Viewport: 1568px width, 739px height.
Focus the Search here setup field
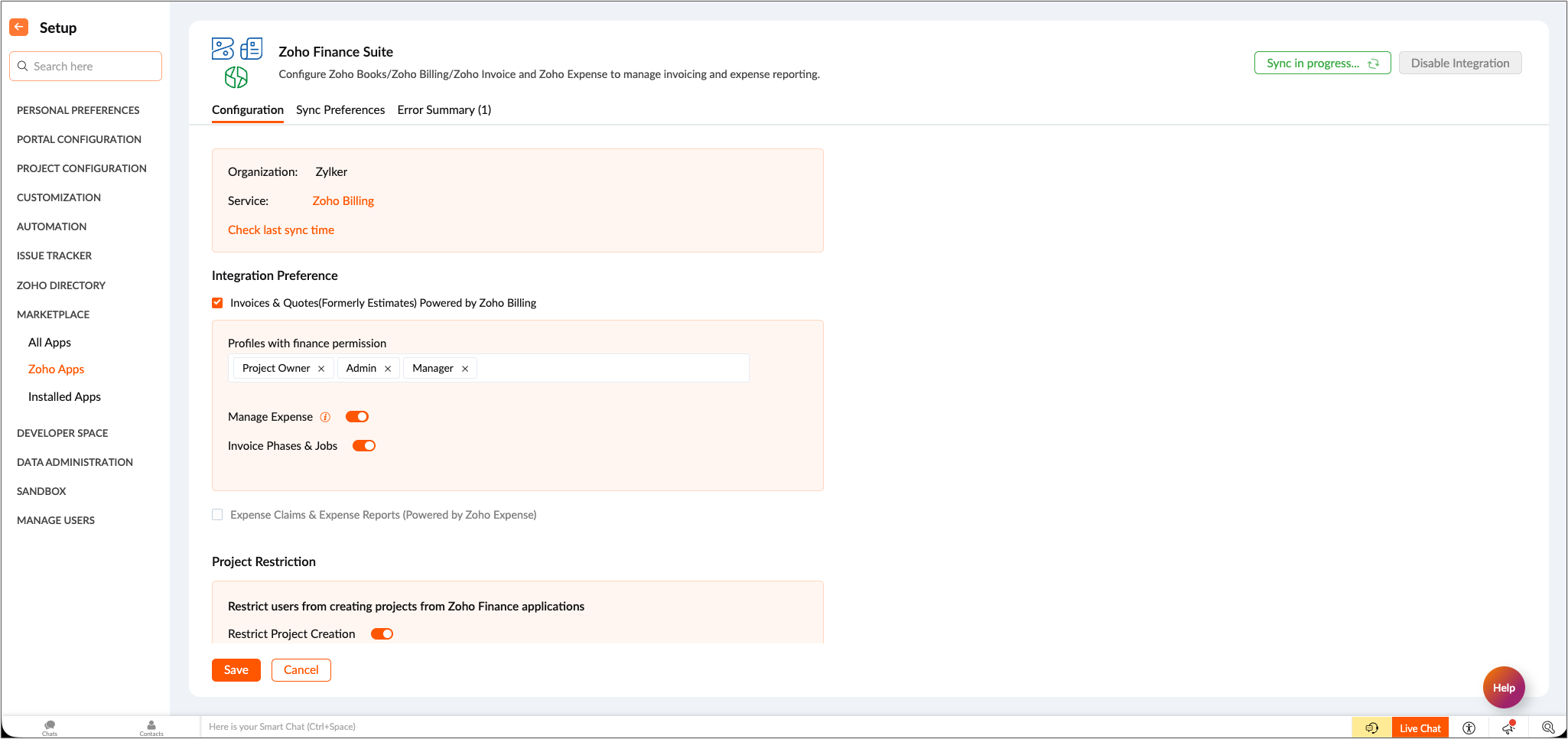coord(86,67)
